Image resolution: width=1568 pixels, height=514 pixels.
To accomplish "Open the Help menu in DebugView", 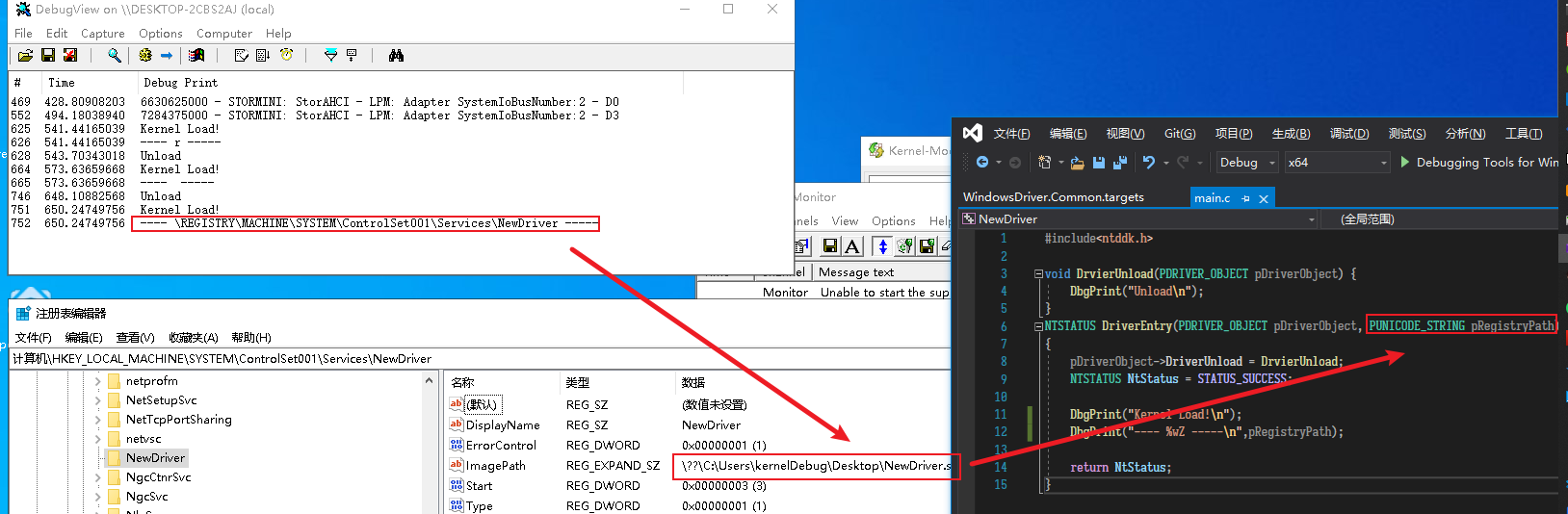I will pyautogui.click(x=278, y=33).
